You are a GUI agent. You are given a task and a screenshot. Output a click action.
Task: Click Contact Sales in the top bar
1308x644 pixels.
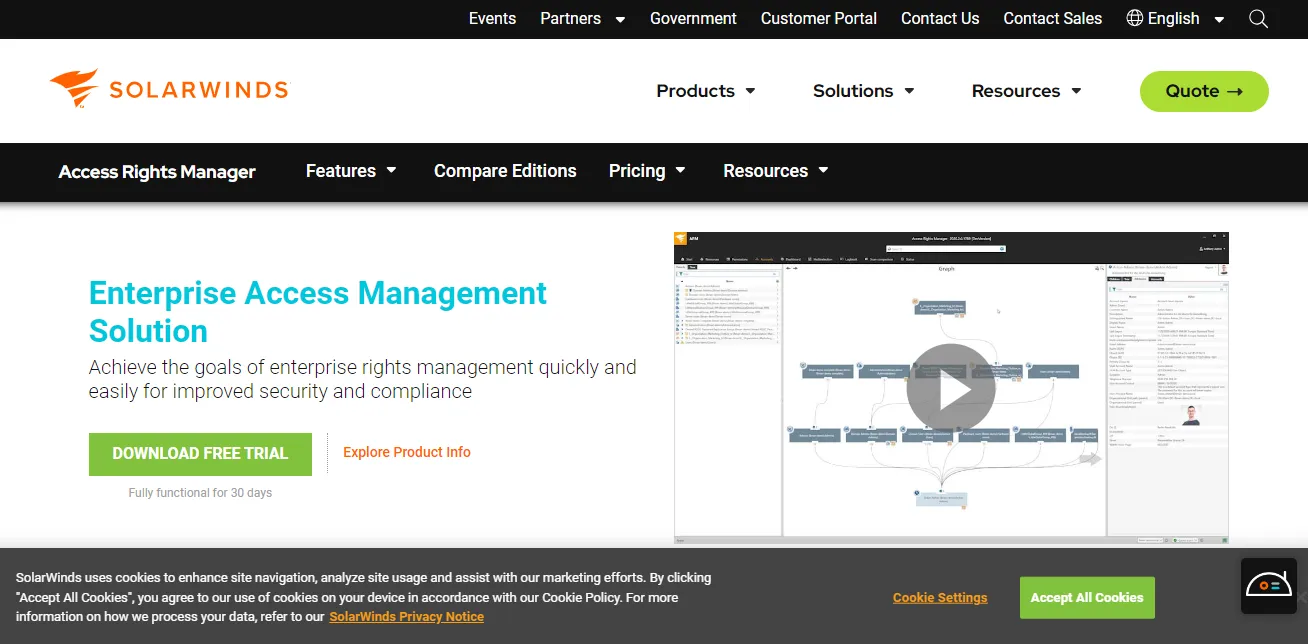coord(1052,18)
